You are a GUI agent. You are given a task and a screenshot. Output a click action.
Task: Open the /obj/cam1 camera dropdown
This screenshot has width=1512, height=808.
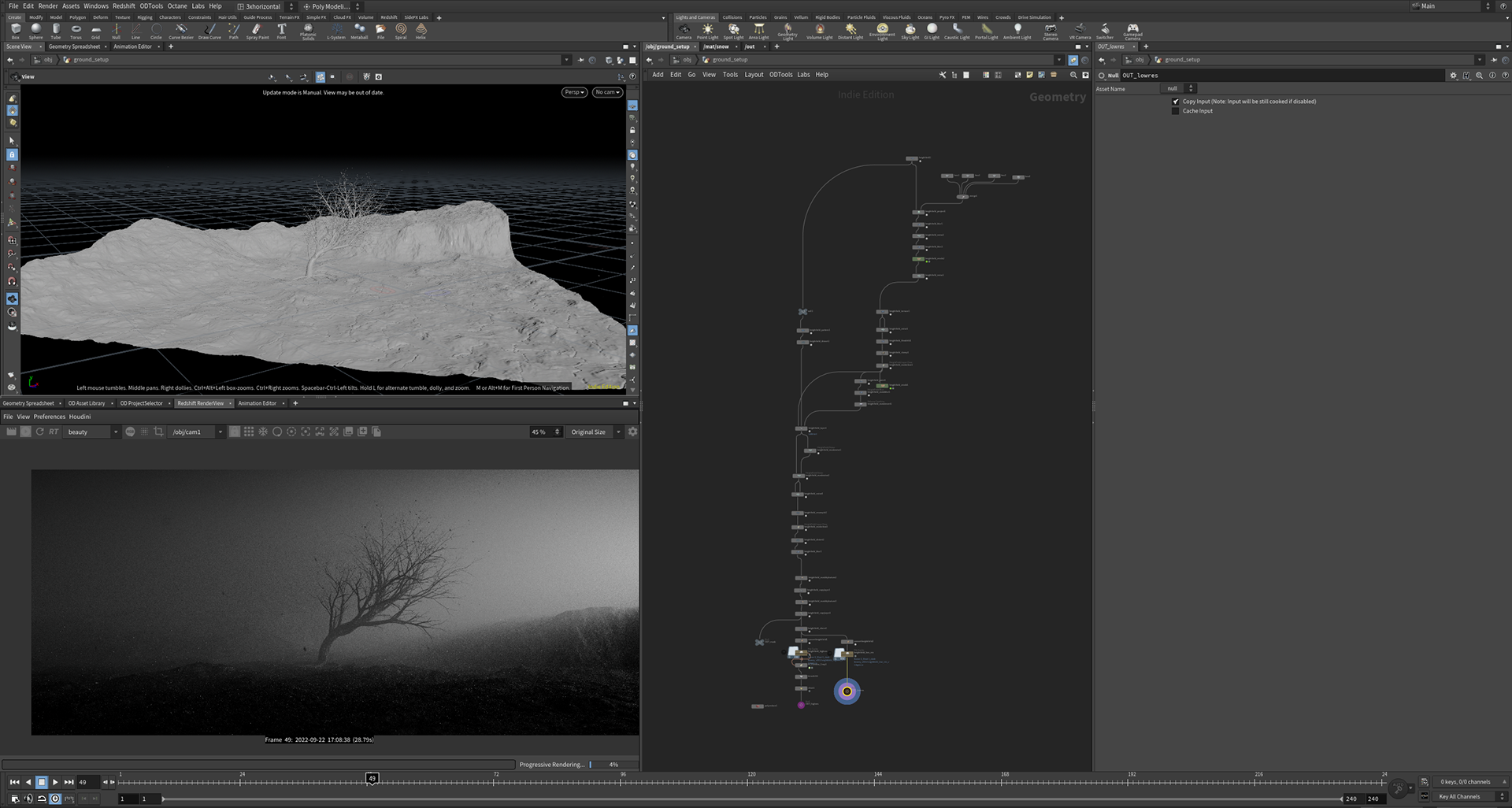197,432
